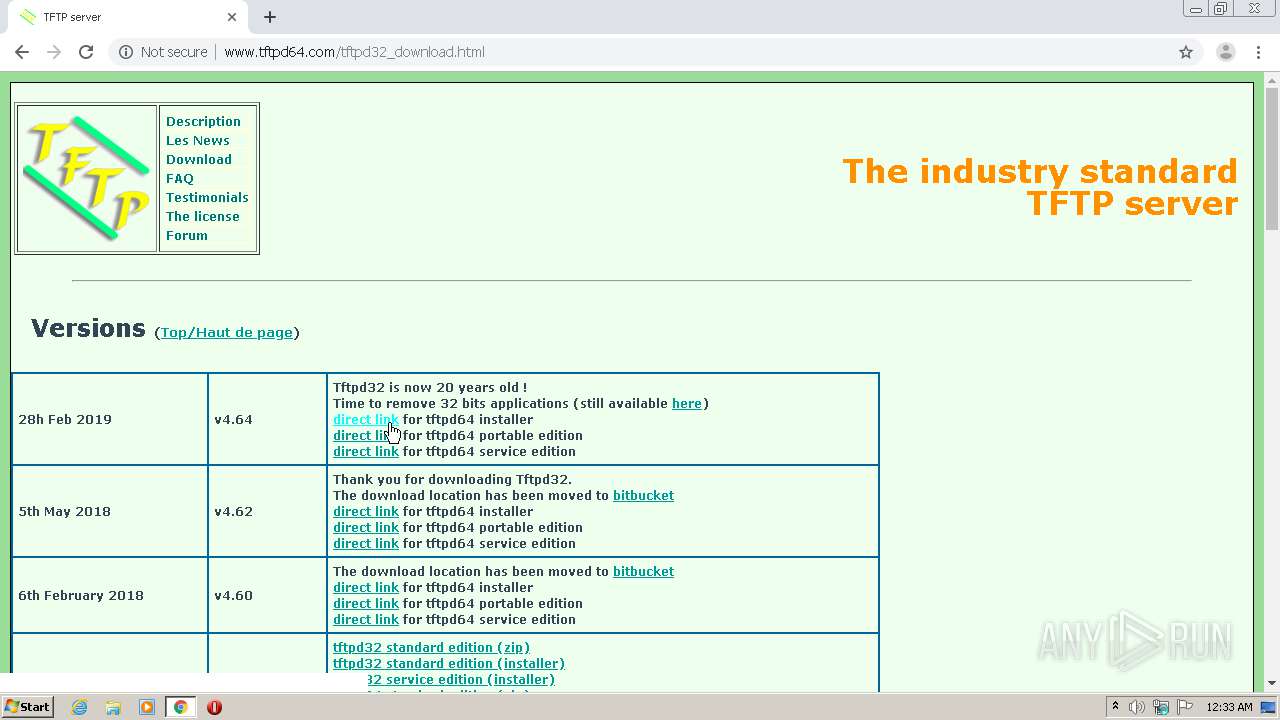Reload the current page
The image size is (1280, 720).
click(x=86, y=52)
